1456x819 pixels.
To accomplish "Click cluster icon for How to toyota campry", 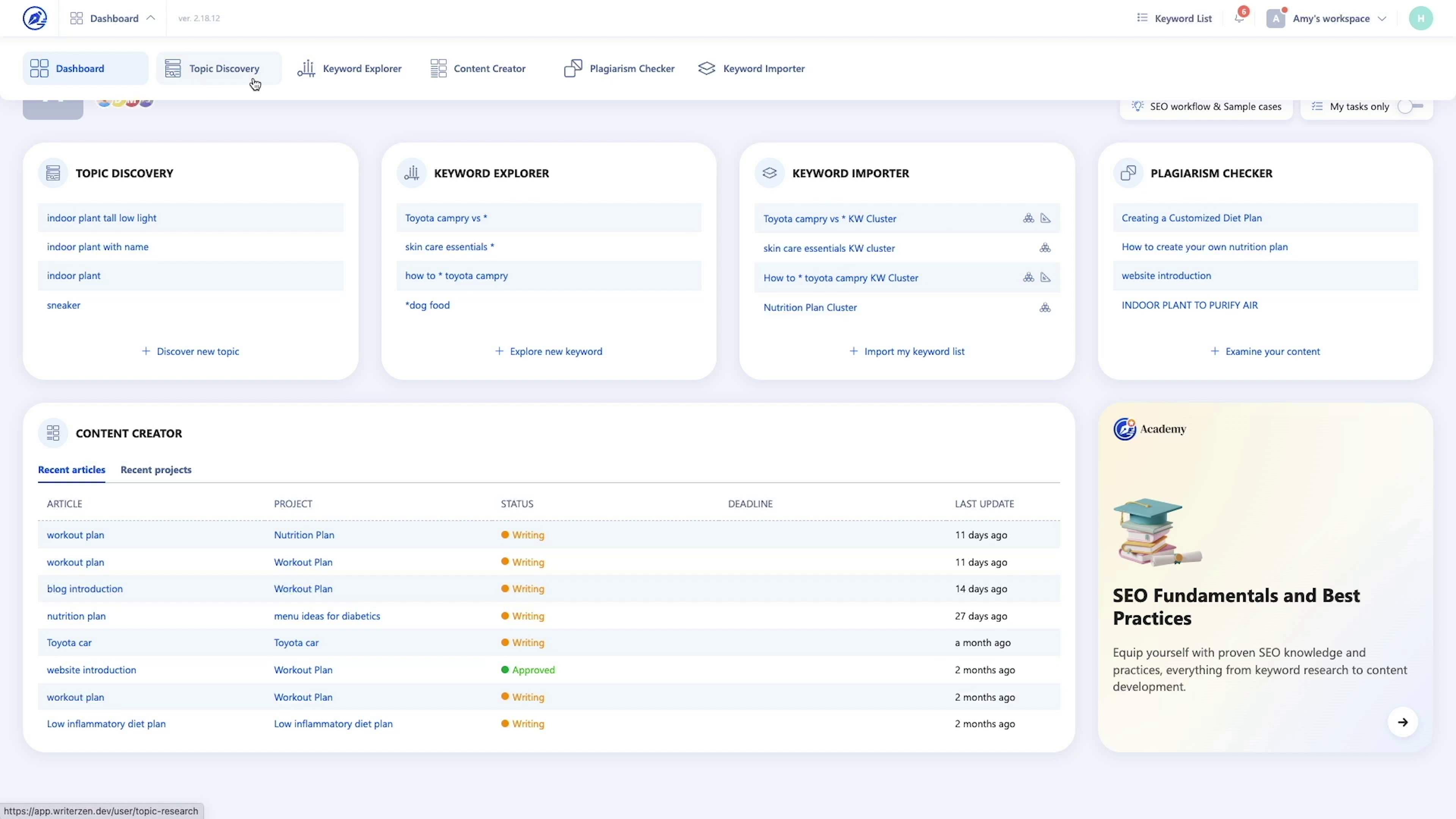I will [1028, 278].
